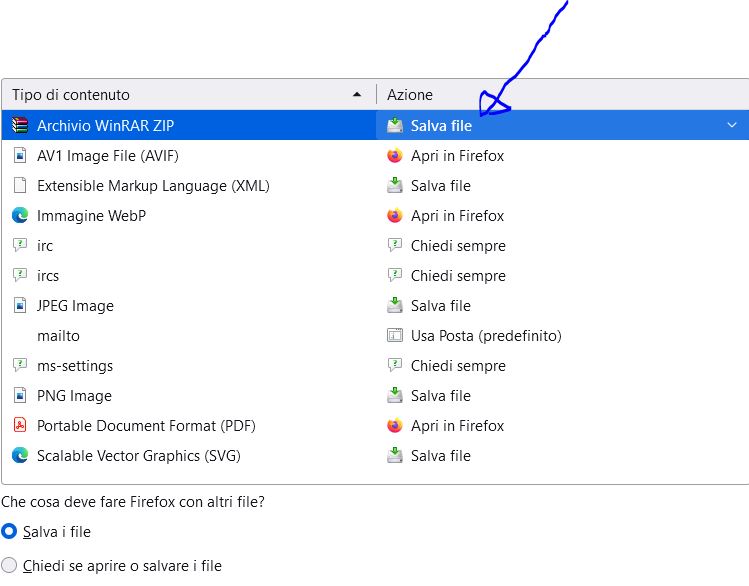Click the Edge icon beside Immagine WebP

click(x=20, y=215)
